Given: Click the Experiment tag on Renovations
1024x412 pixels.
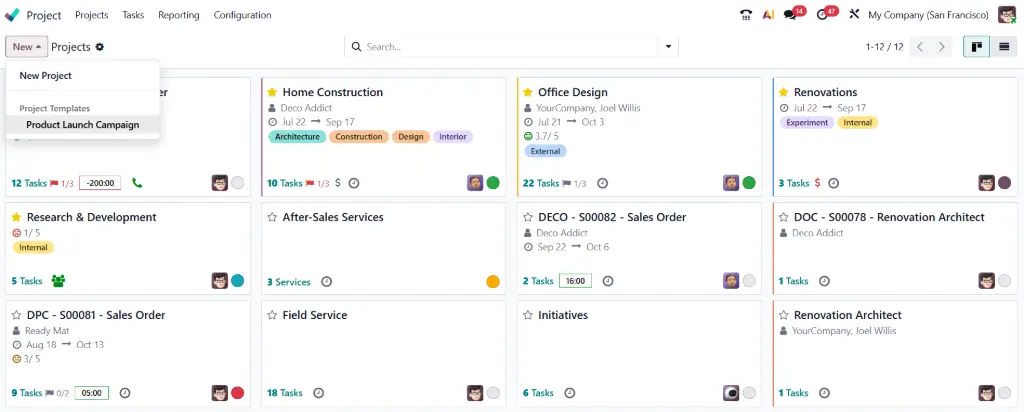Looking at the screenshot, I should (807, 123).
